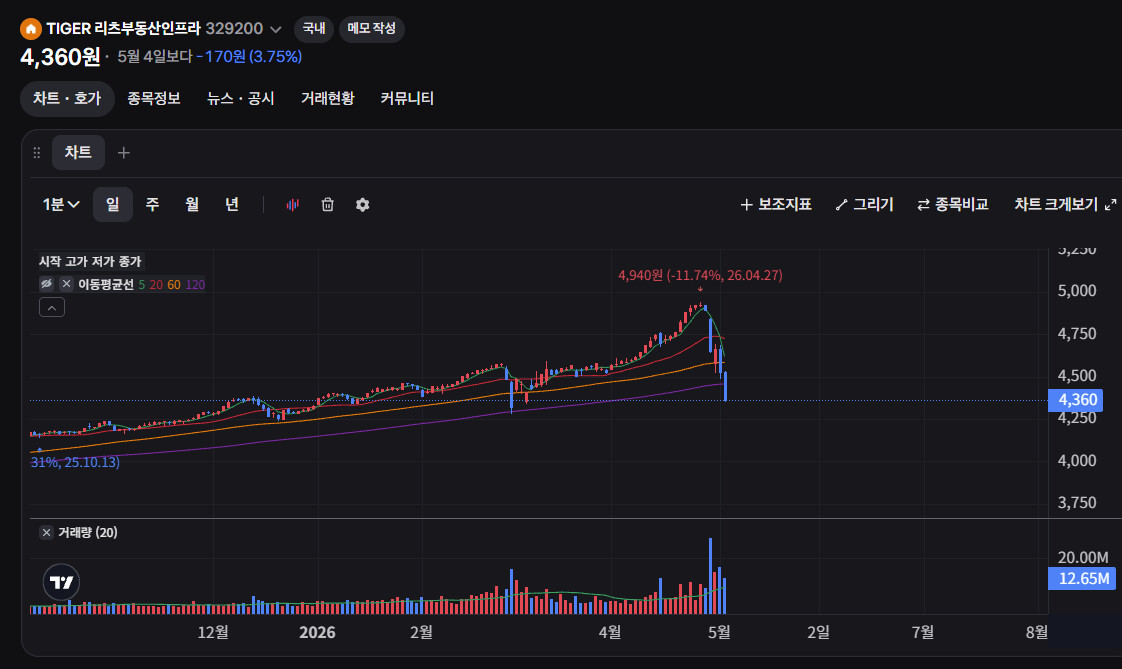Open the 커뮤니티 tab
This screenshot has width=1122, height=669.
407,99
